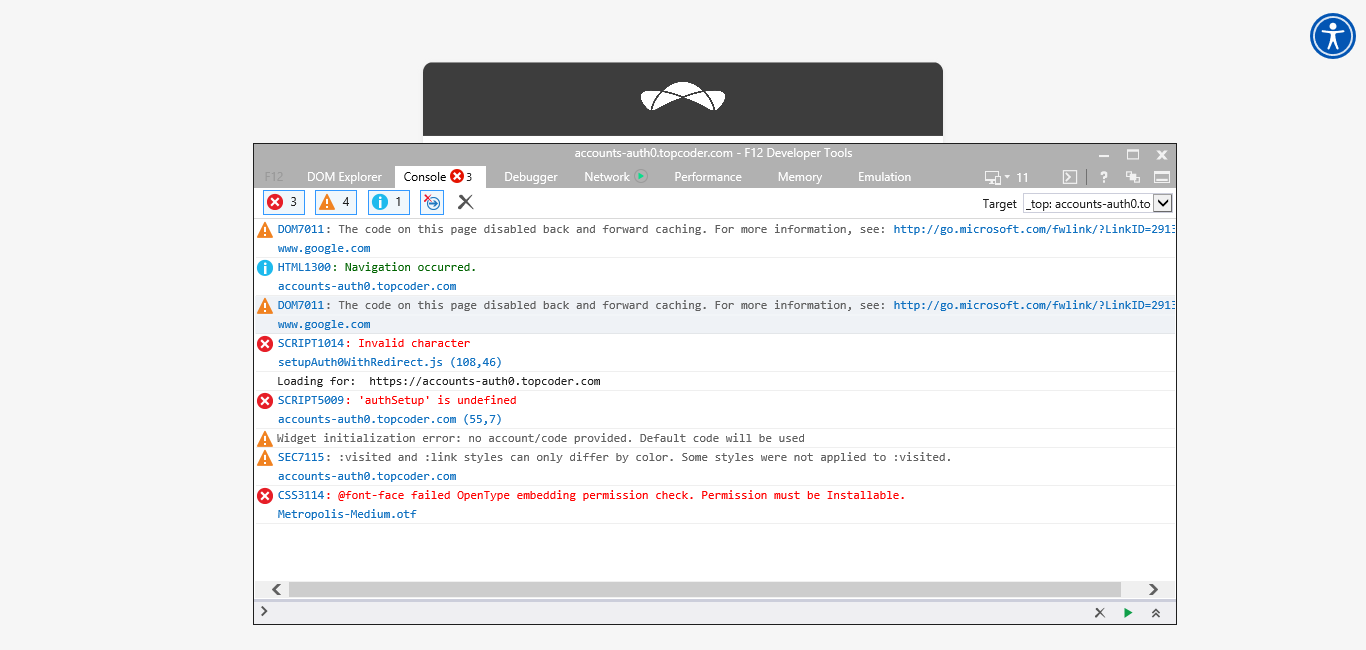
Task: Open the second DOM7011 fwlink URL
Action: (x=1034, y=305)
